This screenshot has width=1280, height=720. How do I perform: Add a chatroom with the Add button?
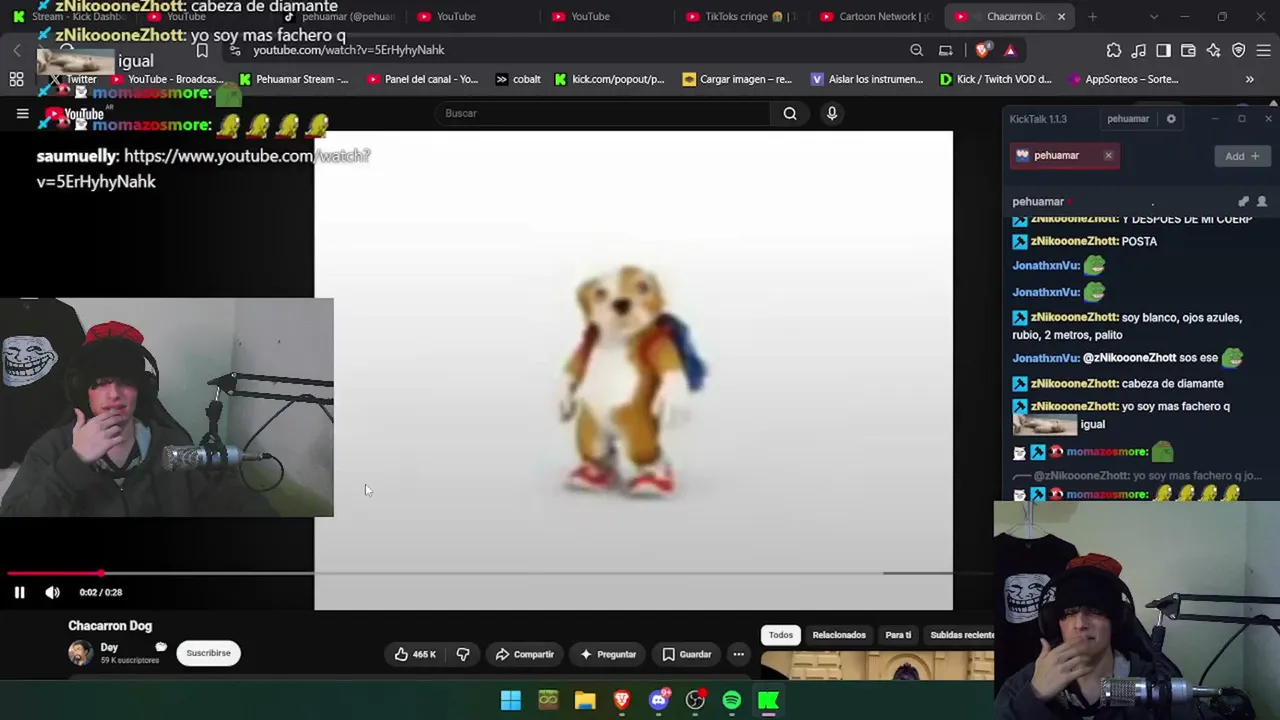[1242, 156]
